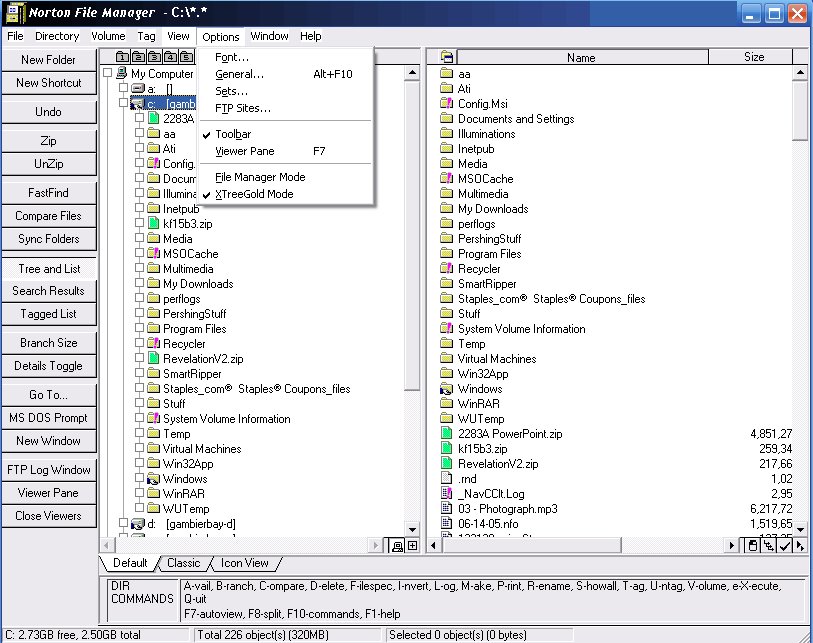Toggle Viewer Pane in the Options menu
This screenshot has height=643, width=813.
285,151
